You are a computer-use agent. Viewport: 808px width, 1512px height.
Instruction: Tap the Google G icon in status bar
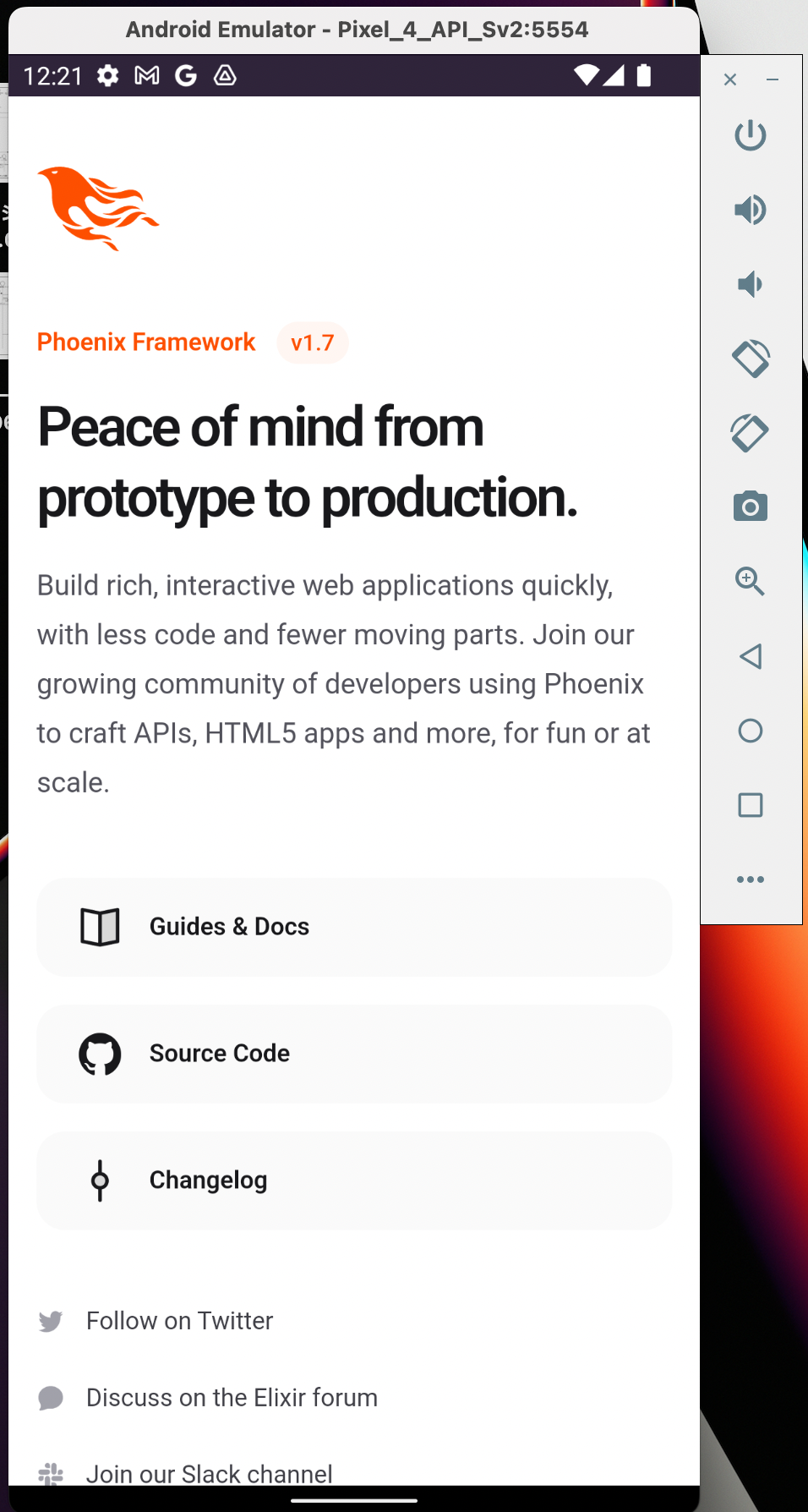186,76
